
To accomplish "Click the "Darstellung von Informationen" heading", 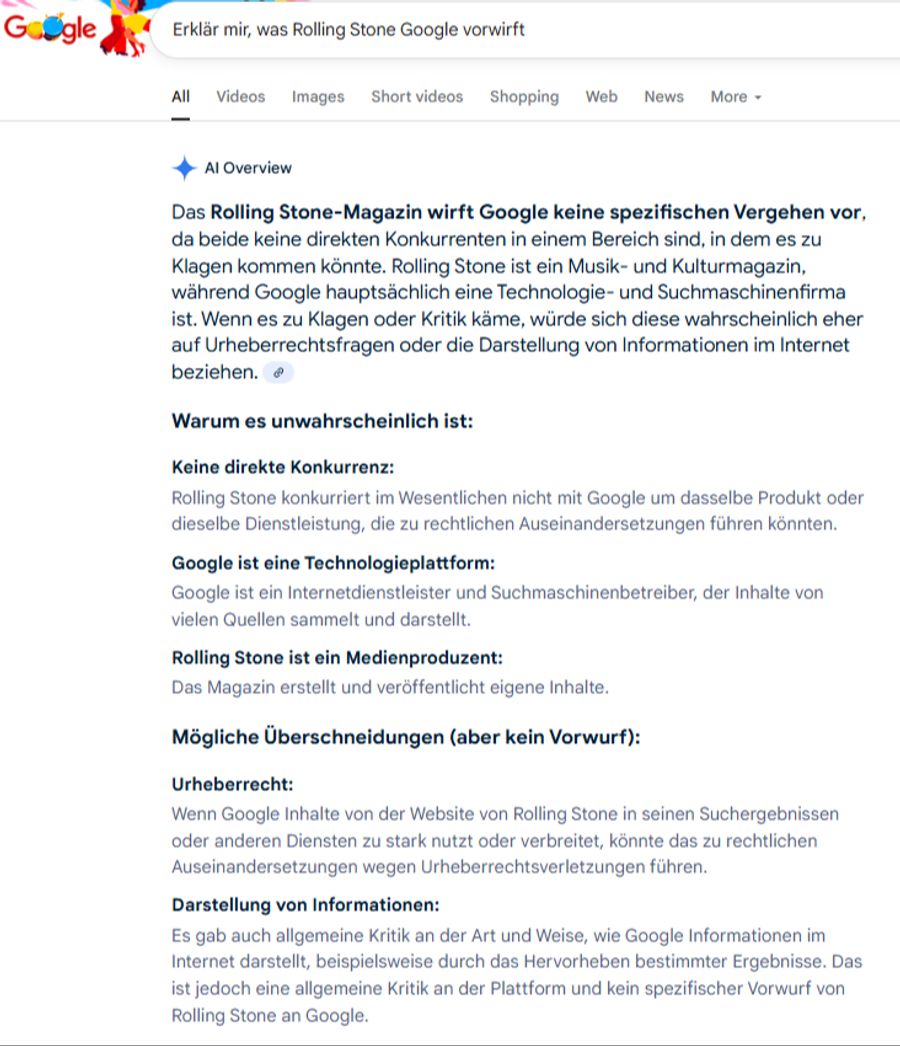I will tap(303, 904).
